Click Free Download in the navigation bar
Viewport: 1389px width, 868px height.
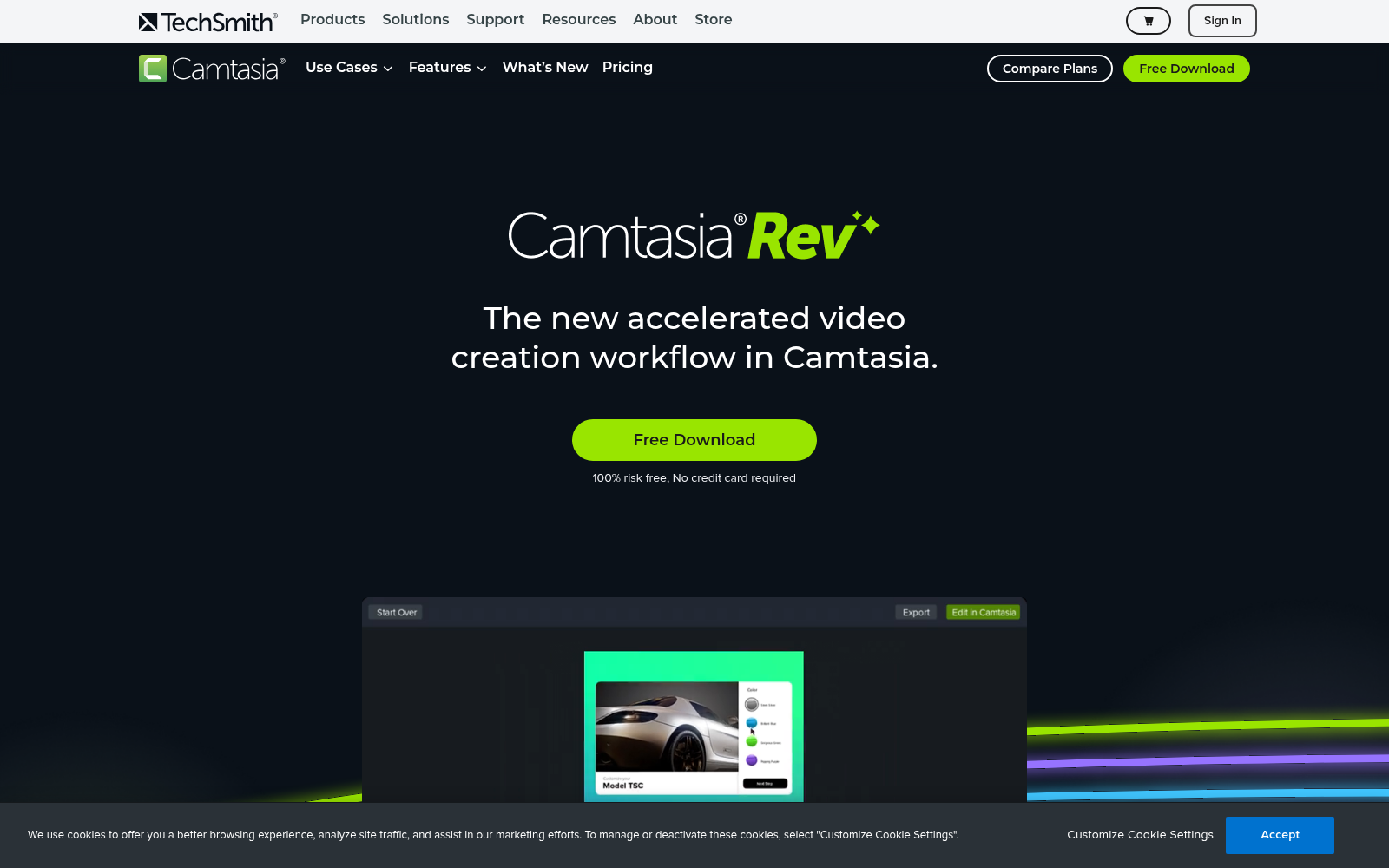1187,69
